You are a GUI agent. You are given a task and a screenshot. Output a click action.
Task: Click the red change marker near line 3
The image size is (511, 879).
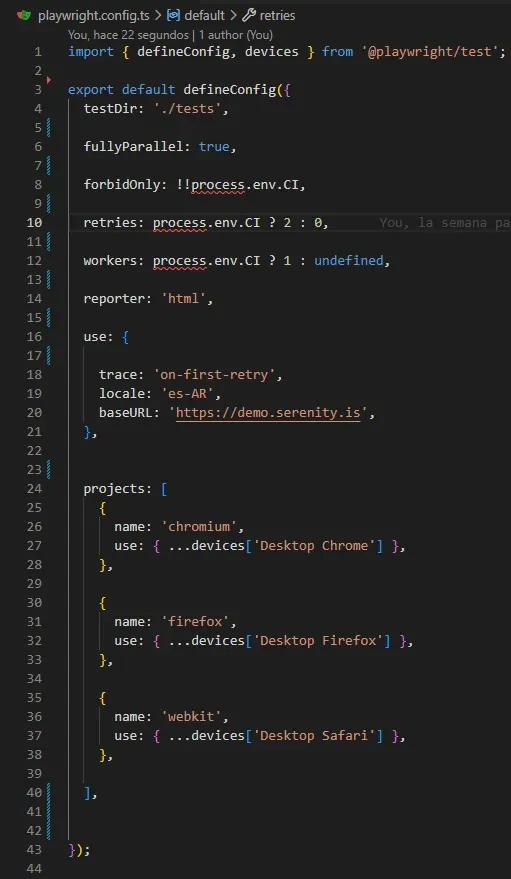(x=49, y=80)
